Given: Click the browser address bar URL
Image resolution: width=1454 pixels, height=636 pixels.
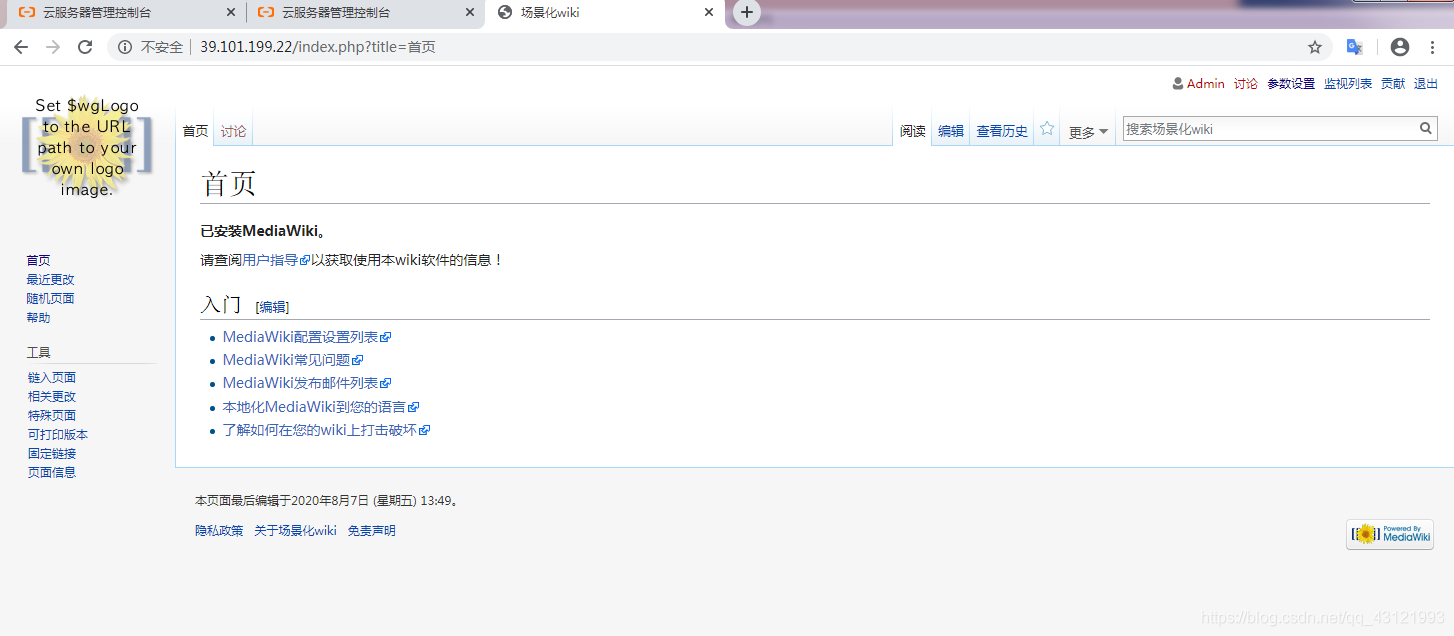Looking at the screenshot, I should (318, 47).
